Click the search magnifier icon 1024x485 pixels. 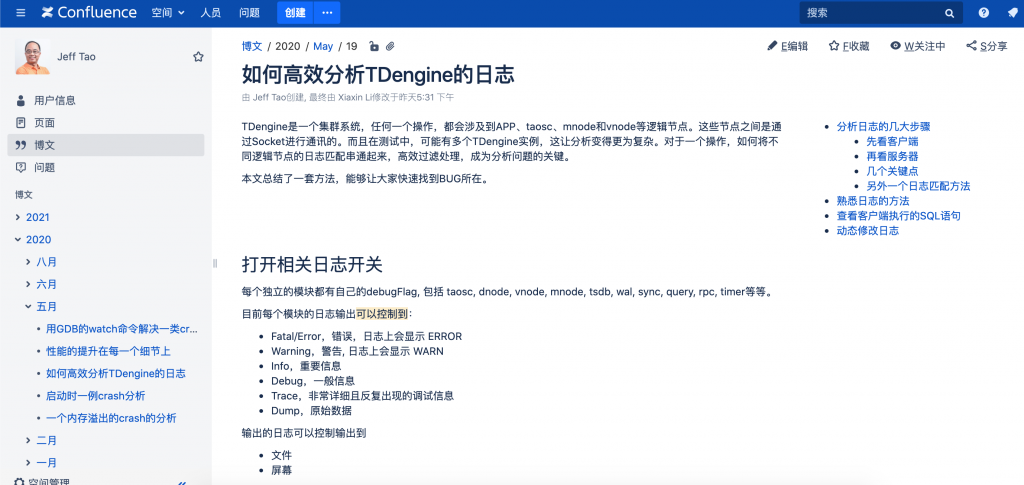pyautogui.click(x=950, y=13)
